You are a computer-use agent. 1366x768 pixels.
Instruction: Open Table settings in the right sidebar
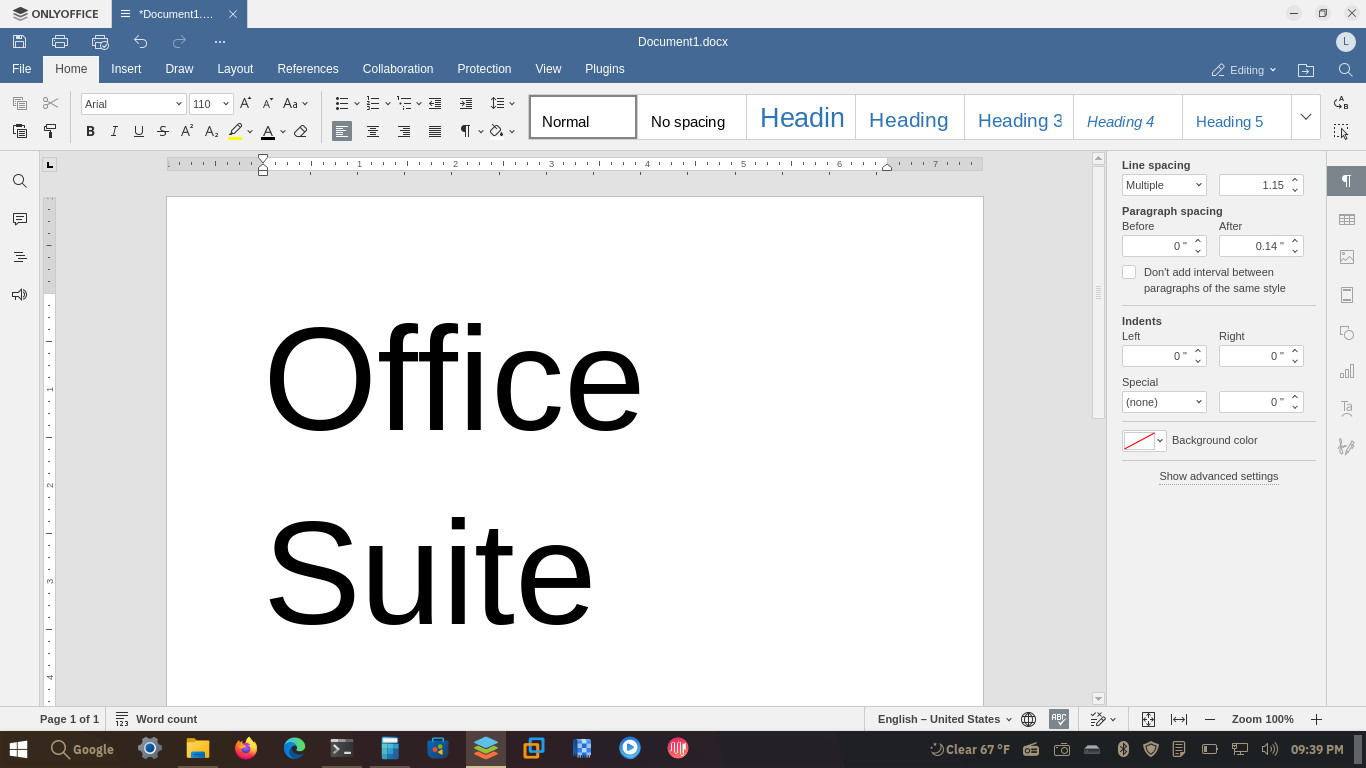[1347, 219]
